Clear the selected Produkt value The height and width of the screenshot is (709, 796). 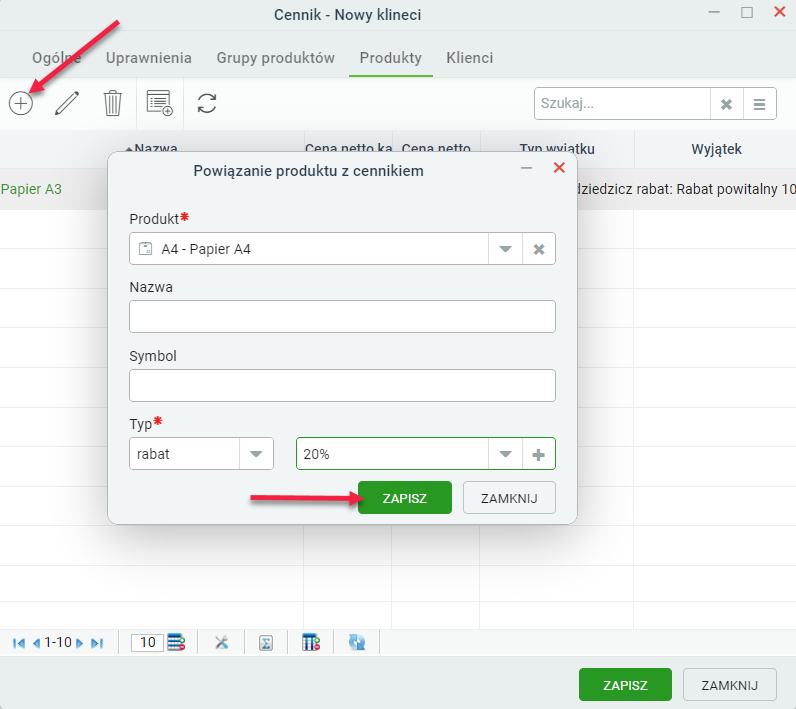point(539,249)
